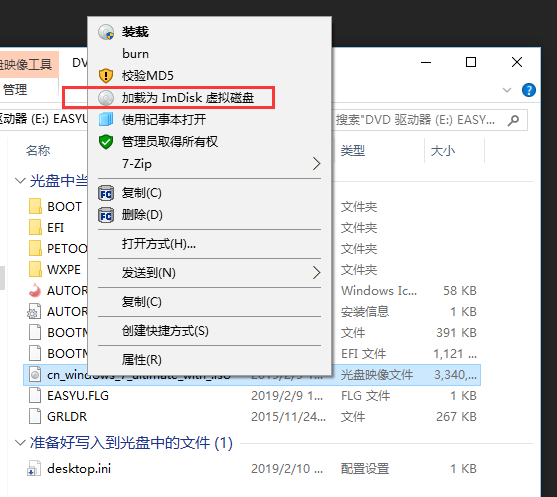Click the 装载 mount disc icon

(106, 32)
